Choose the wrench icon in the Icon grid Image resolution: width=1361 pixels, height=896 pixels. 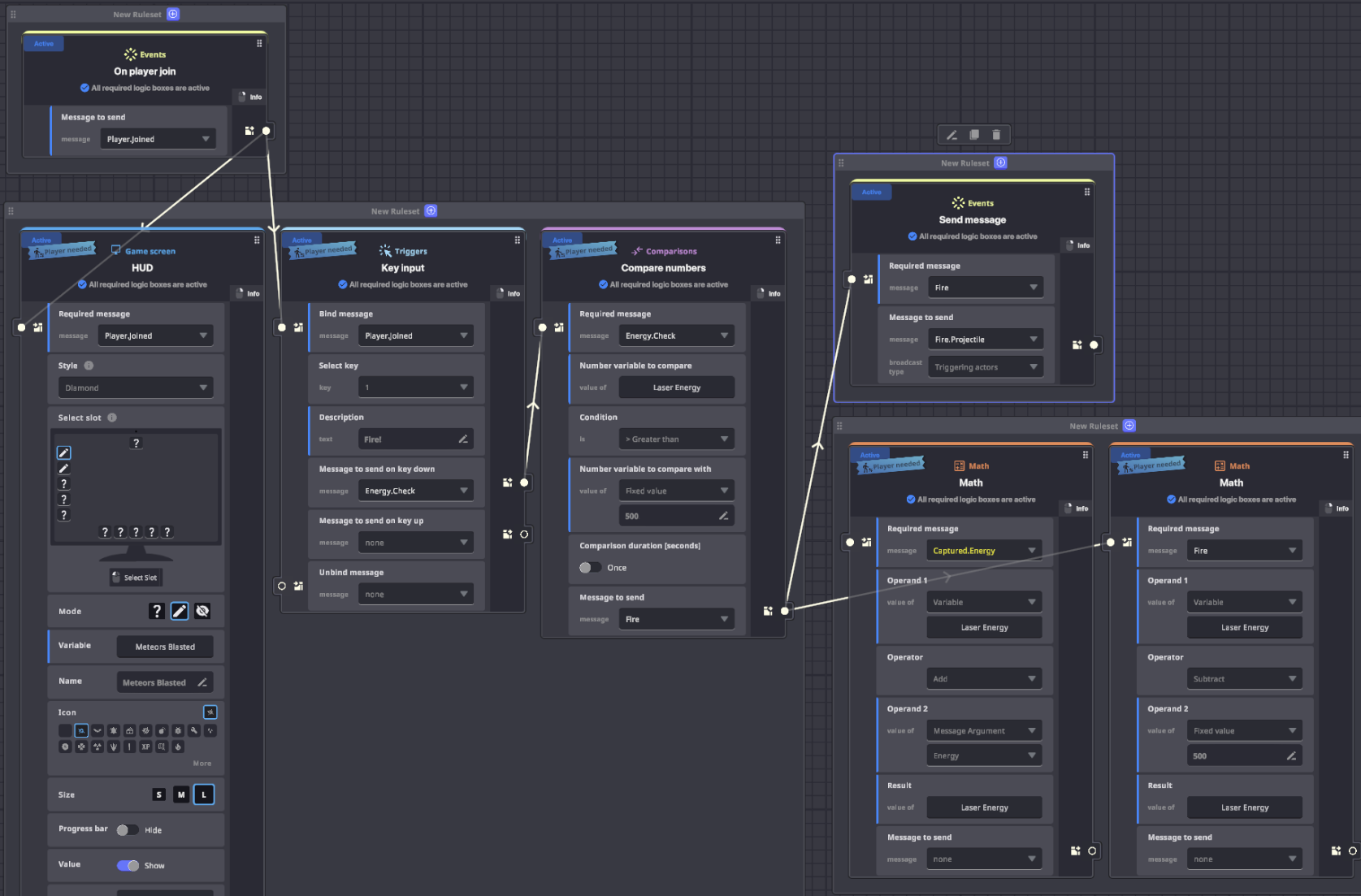click(x=193, y=730)
